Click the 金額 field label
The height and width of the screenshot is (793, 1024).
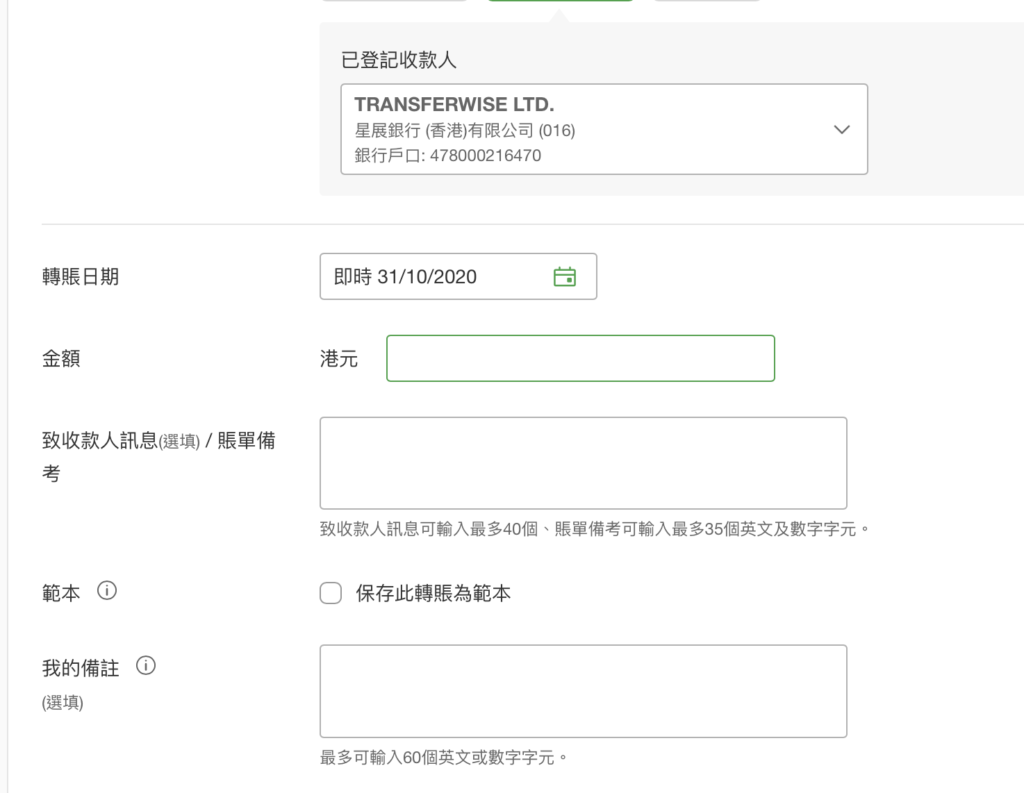(61, 359)
